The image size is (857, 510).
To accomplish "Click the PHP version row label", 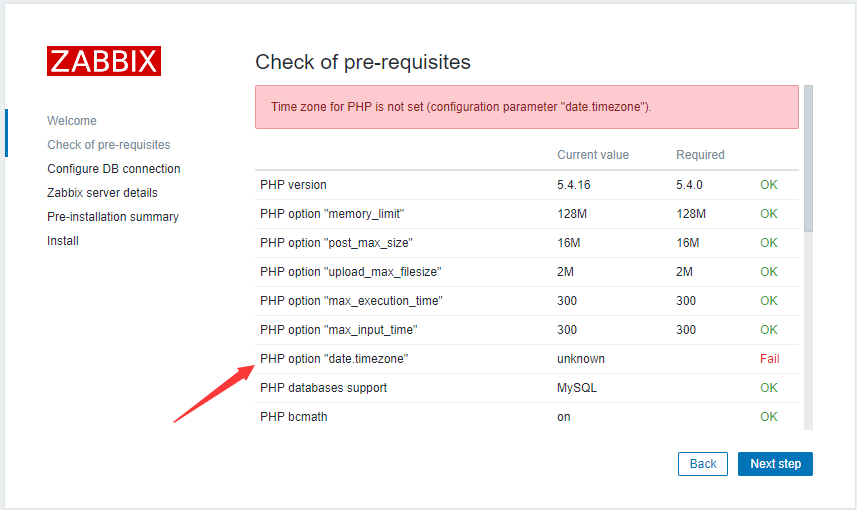I will coord(293,185).
